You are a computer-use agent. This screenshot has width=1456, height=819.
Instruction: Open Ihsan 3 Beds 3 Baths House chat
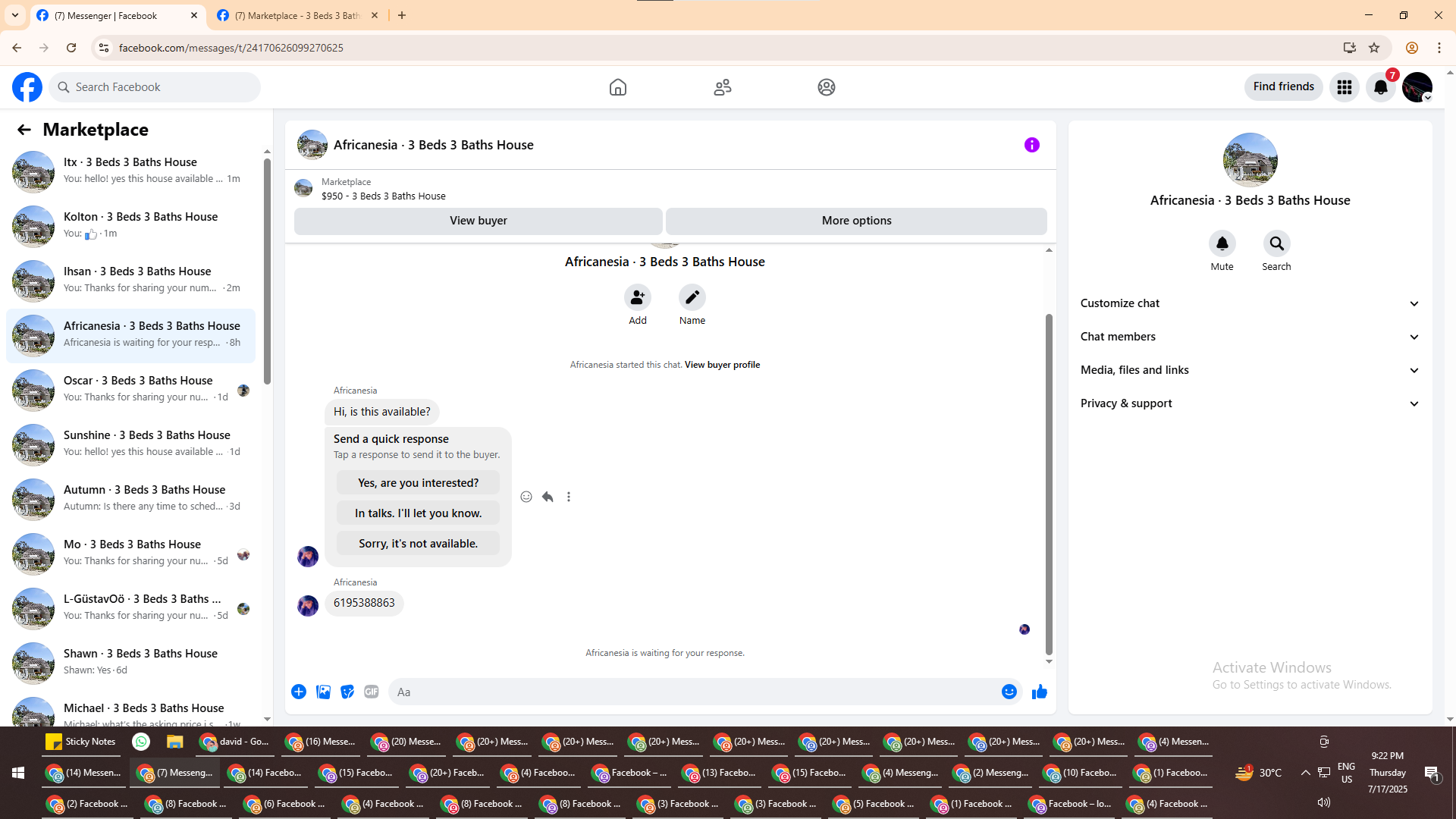130,281
